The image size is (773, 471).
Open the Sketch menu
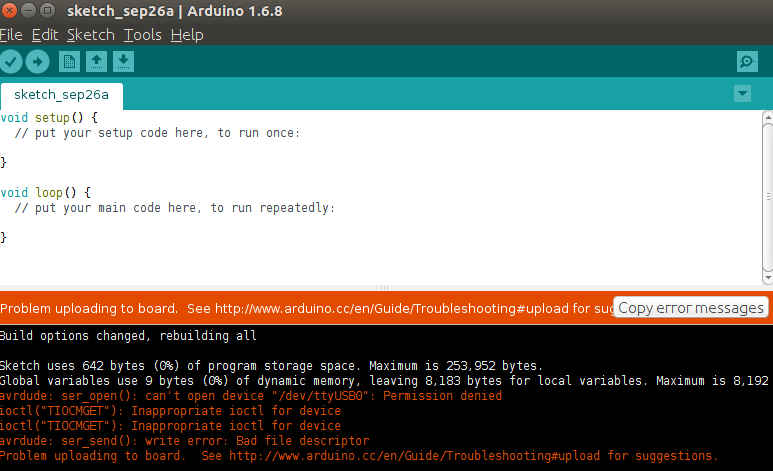pos(91,35)
